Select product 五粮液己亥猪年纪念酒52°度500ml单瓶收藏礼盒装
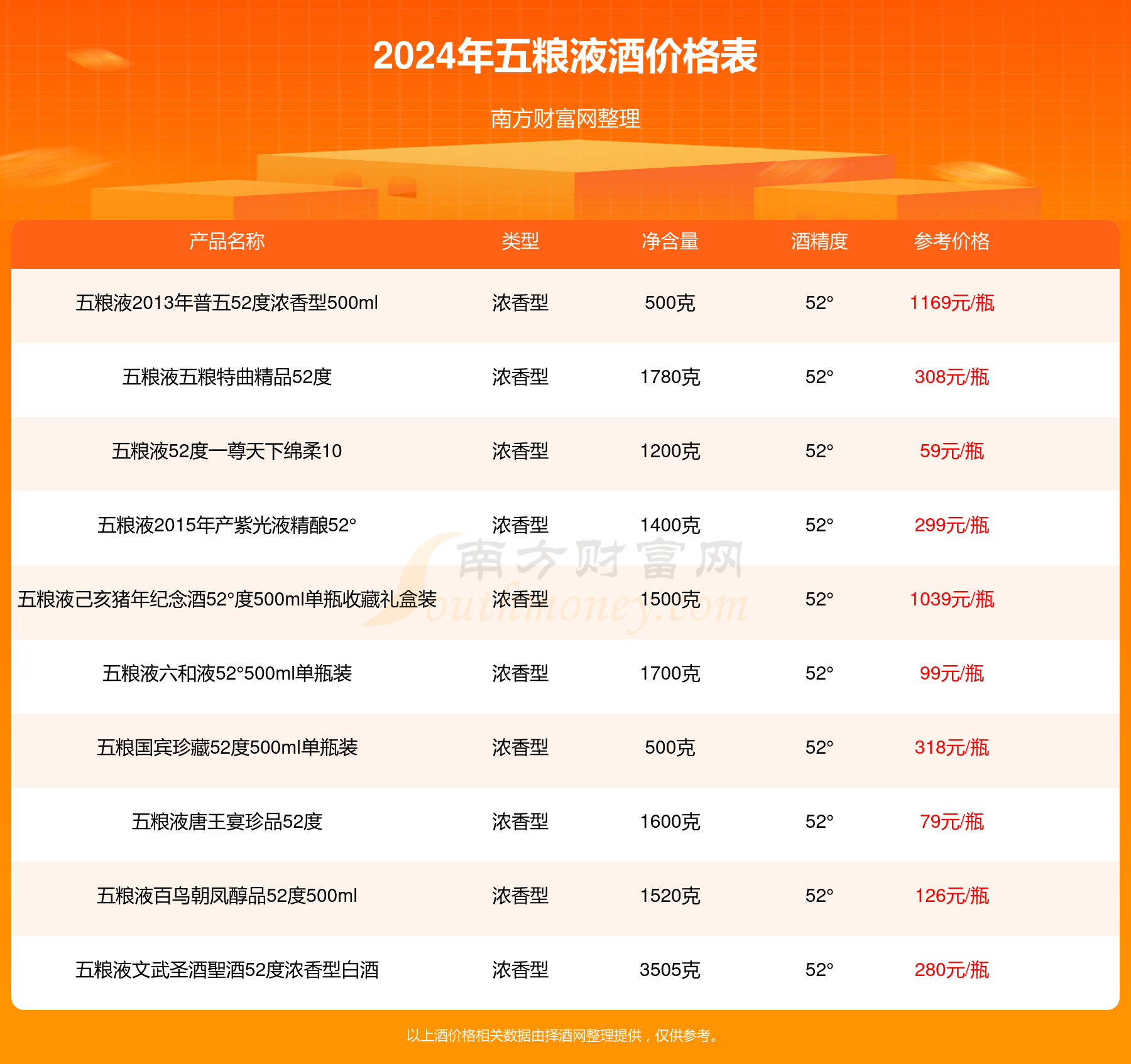Viewport: 1131px width, 1064px height. pos(227,599)
